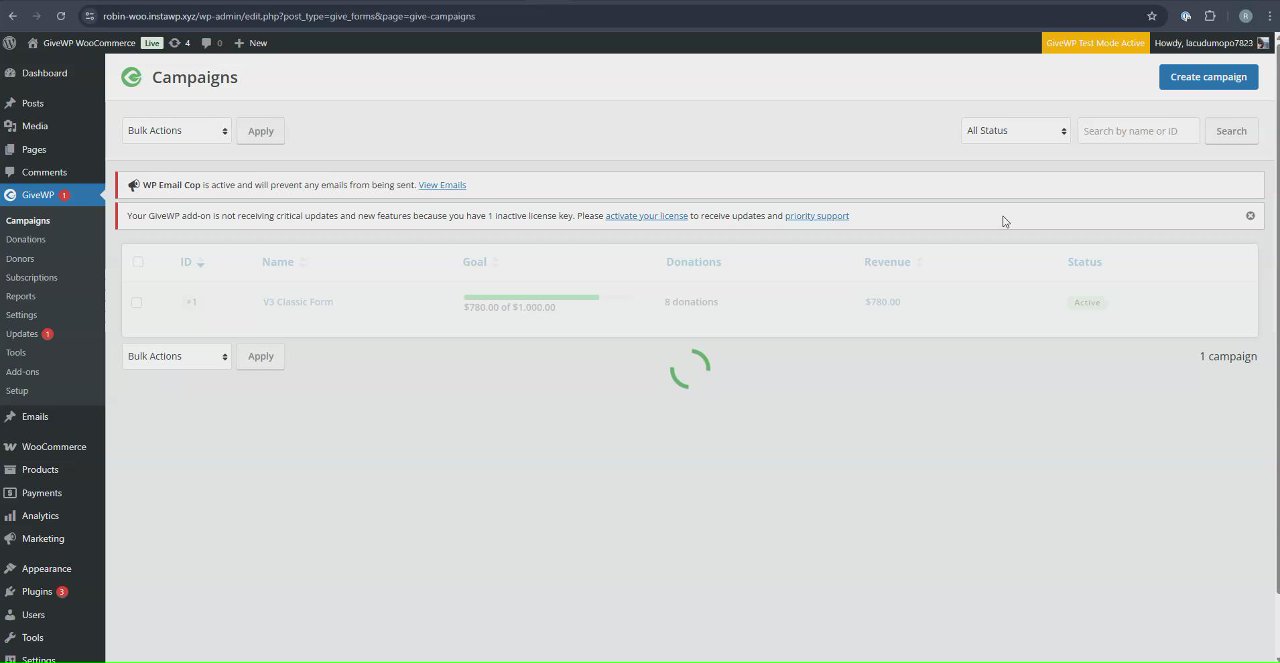Open Payments in the sidebar
1280x663 pixels.
[x=42, y=492]
